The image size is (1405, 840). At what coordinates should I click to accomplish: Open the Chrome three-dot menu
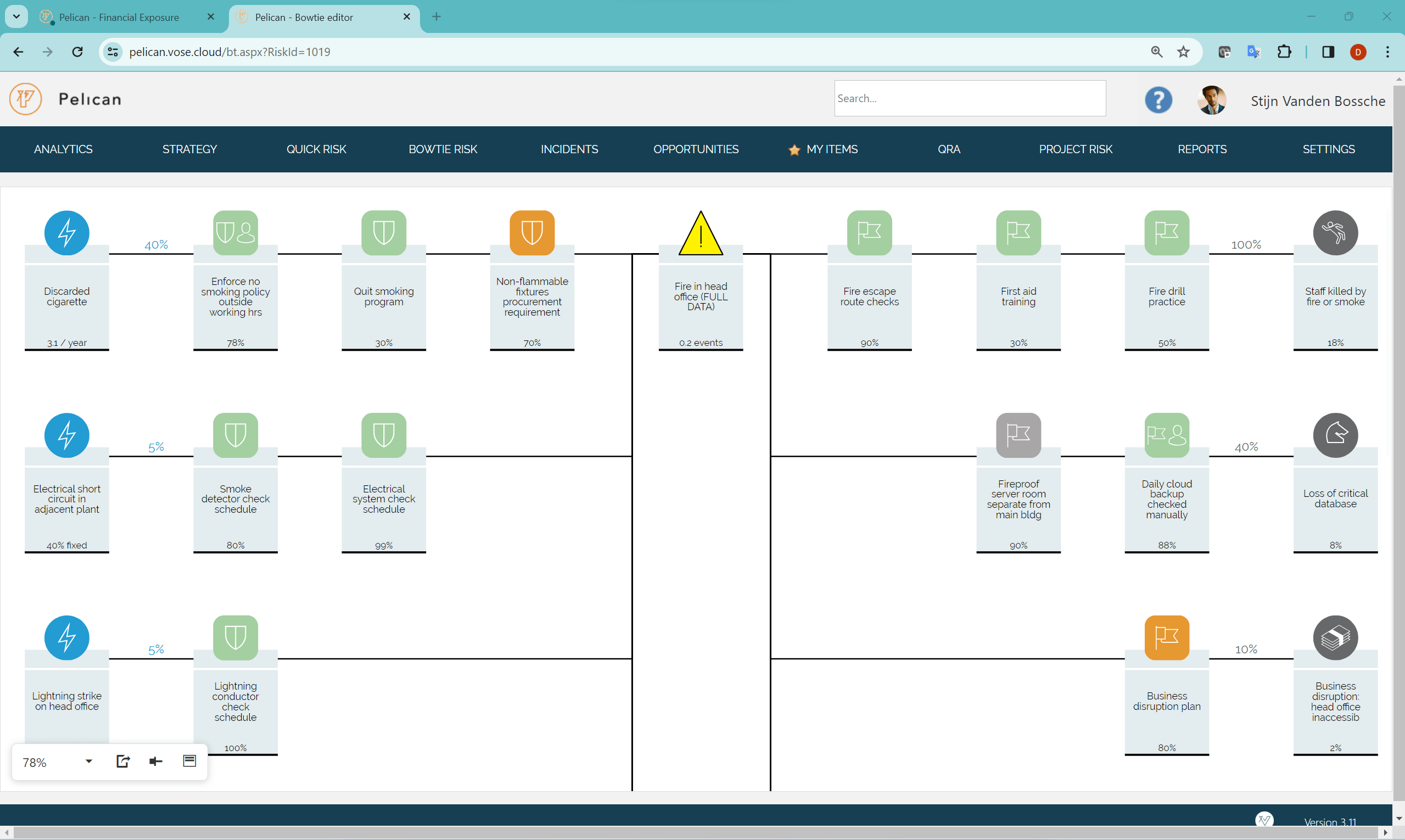click(x=1388, y=52)
